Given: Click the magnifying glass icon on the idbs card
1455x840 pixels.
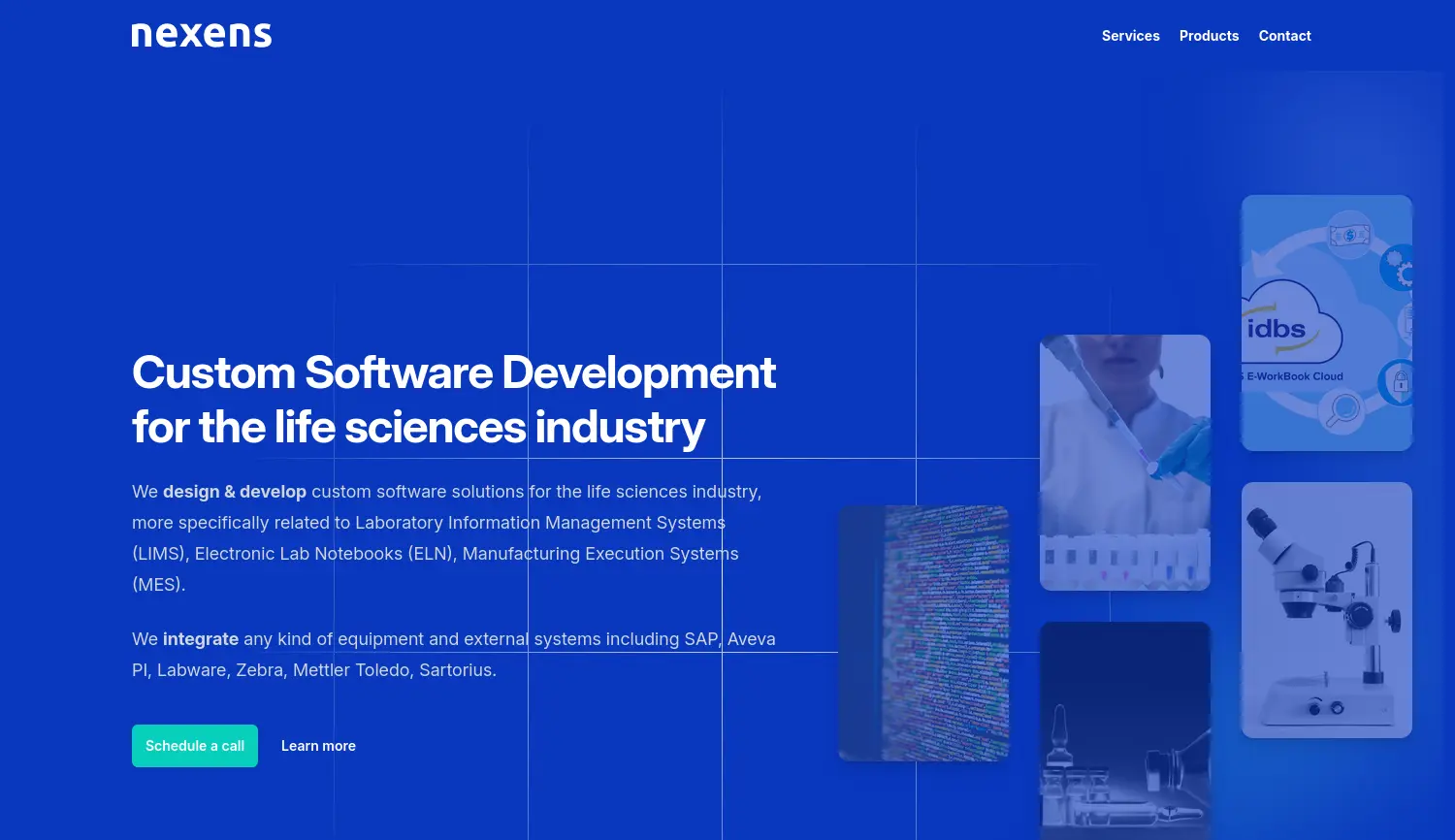Looking at the screenshot, I should tap(1342, 408).
